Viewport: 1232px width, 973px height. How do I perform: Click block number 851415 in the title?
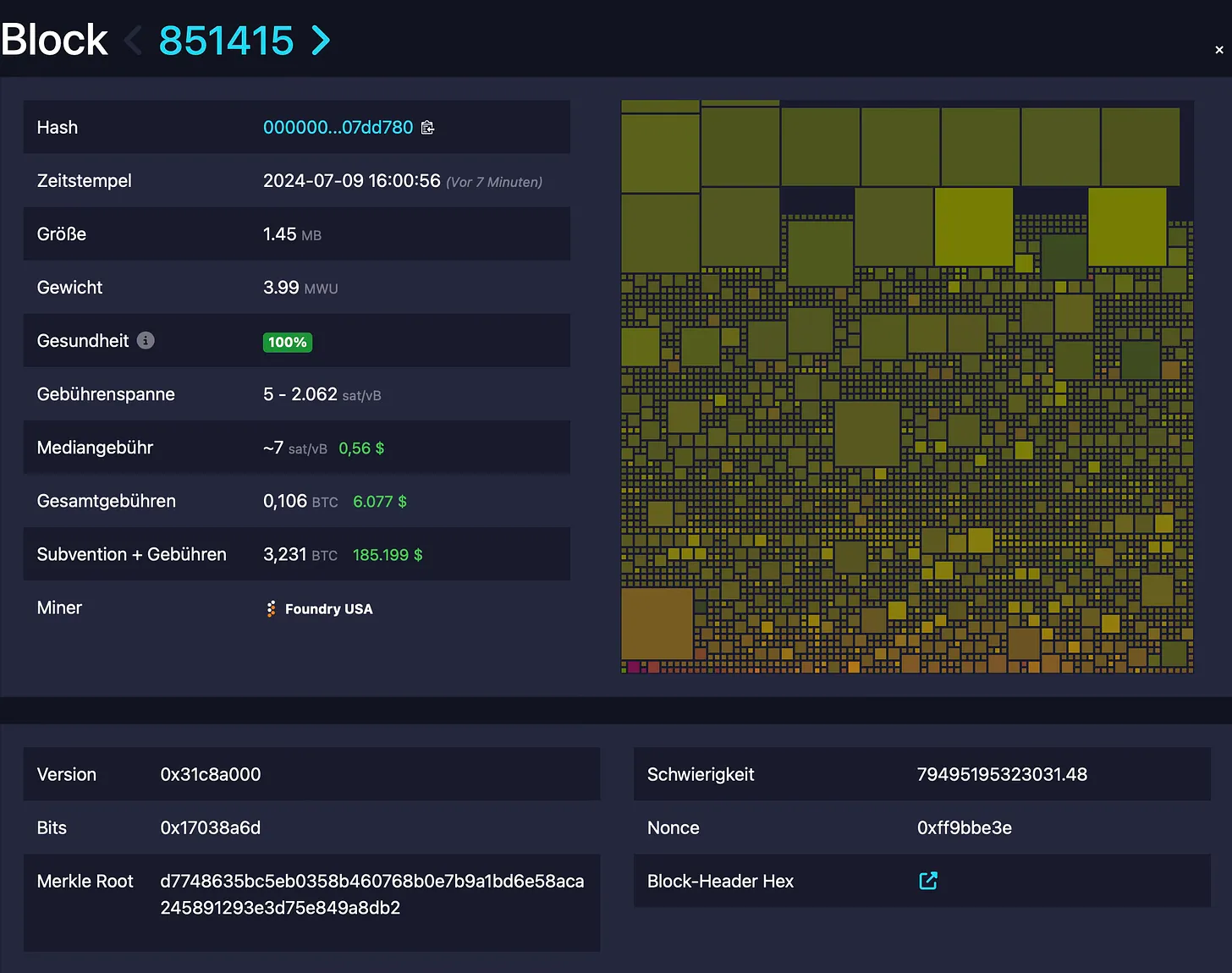click(226, 40)
